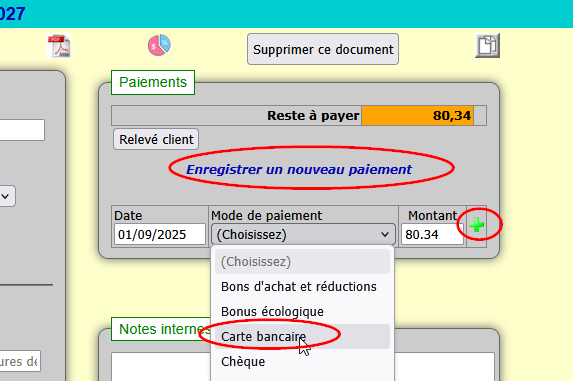This screenshot has width=573, height=381.
Task: Select Bons d'achat et réductions option
Action: pos(302,287)
